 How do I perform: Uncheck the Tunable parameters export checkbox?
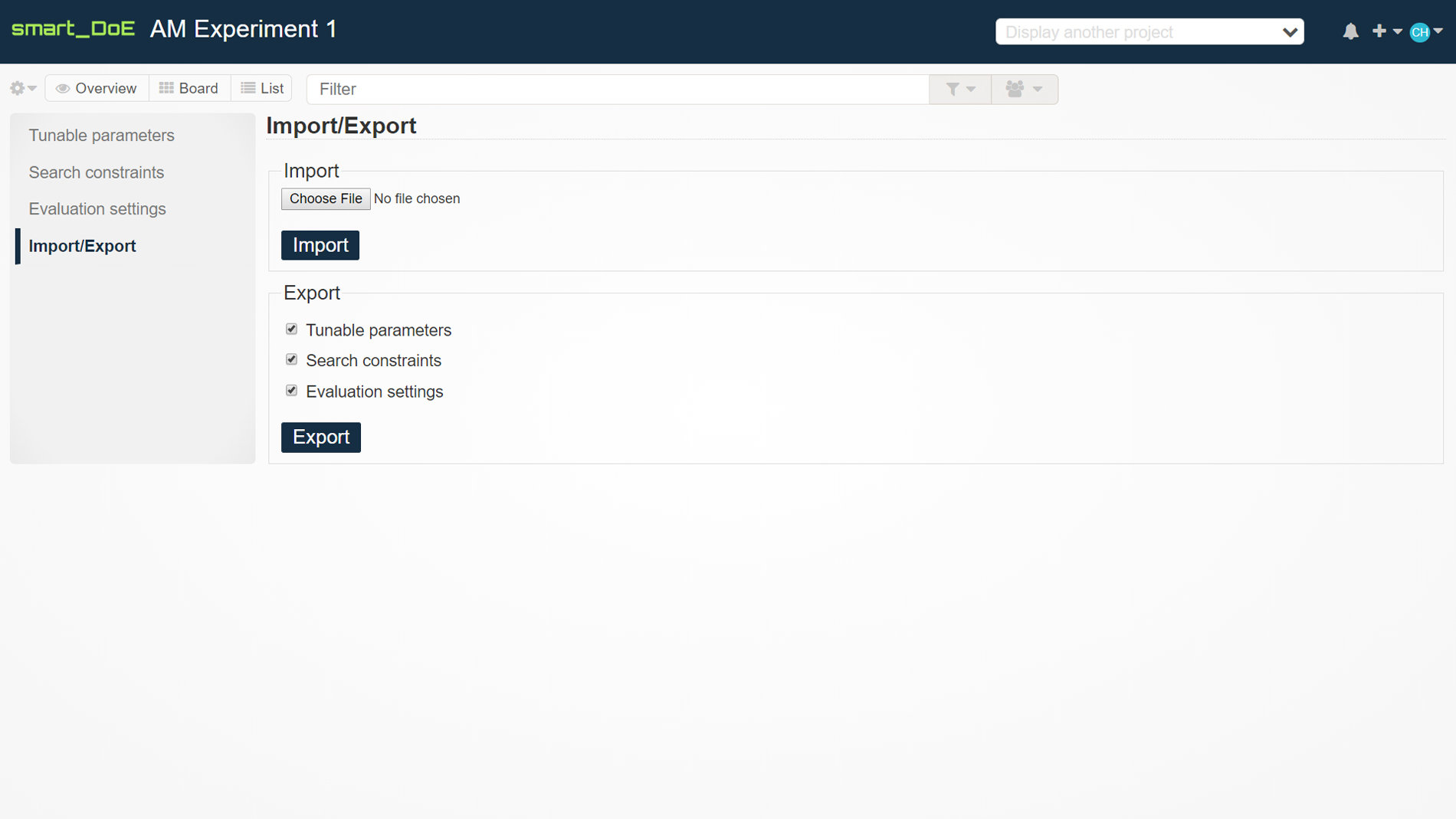click(291, 329)
